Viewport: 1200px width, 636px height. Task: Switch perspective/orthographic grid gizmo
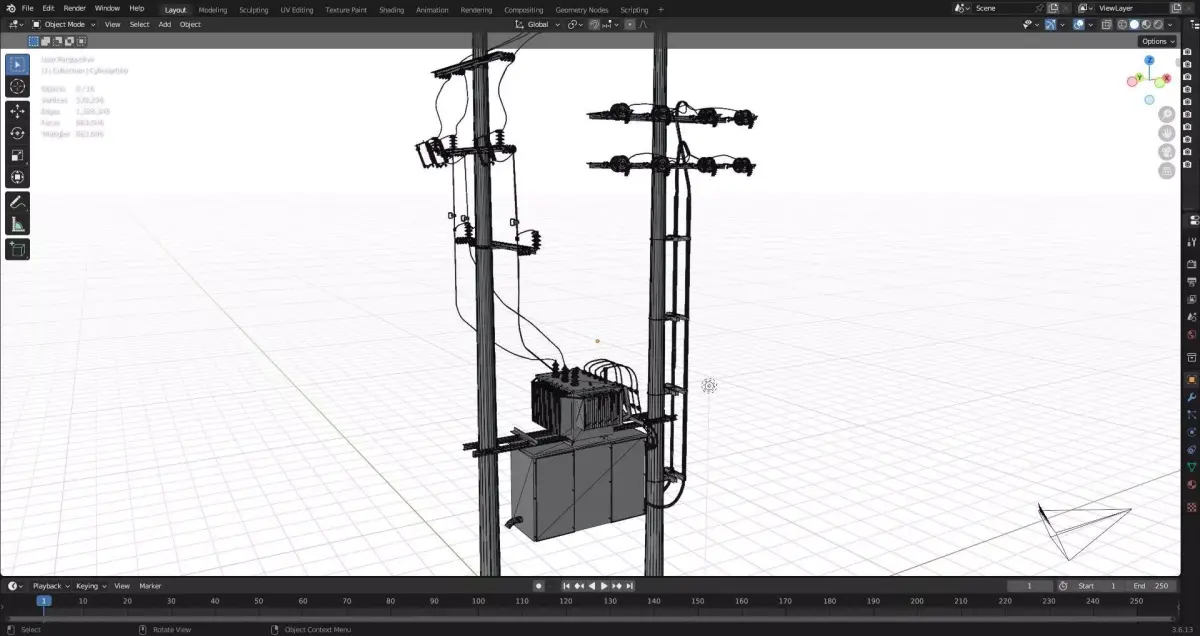[1167, 171]
